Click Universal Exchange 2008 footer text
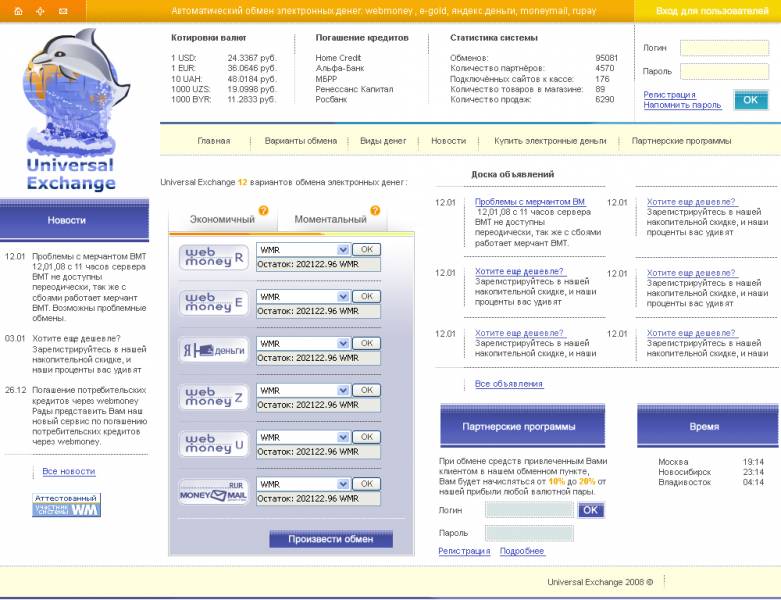 click(600, 582)
